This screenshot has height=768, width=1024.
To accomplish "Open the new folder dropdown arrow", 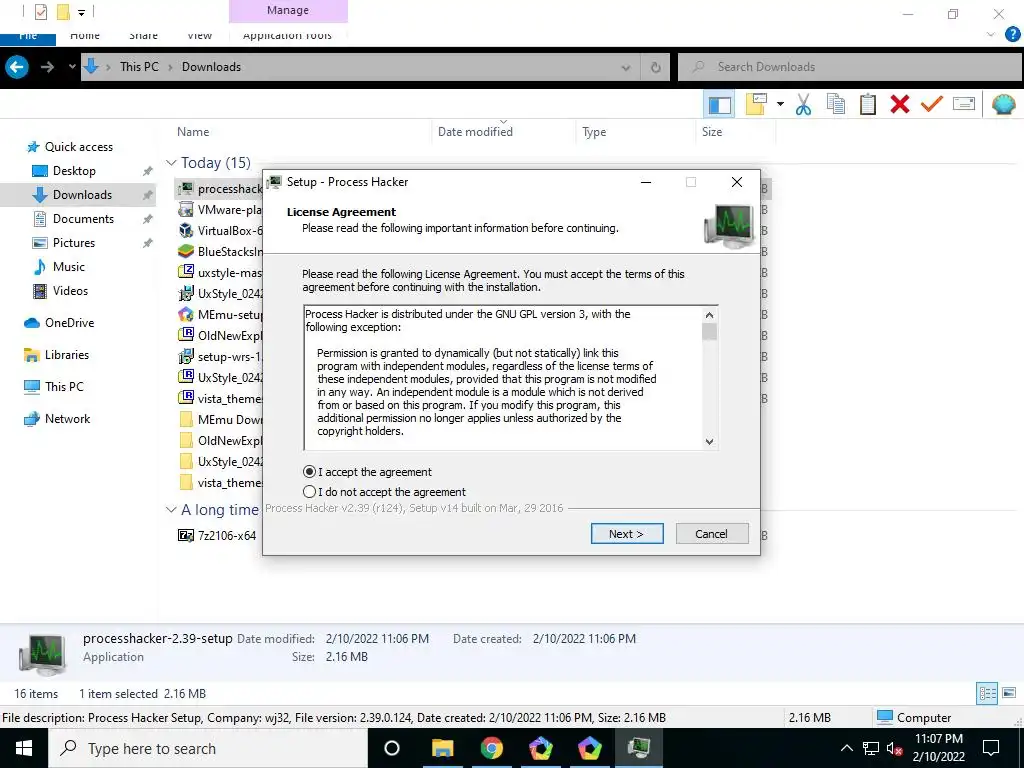I will tap(780, 104).
